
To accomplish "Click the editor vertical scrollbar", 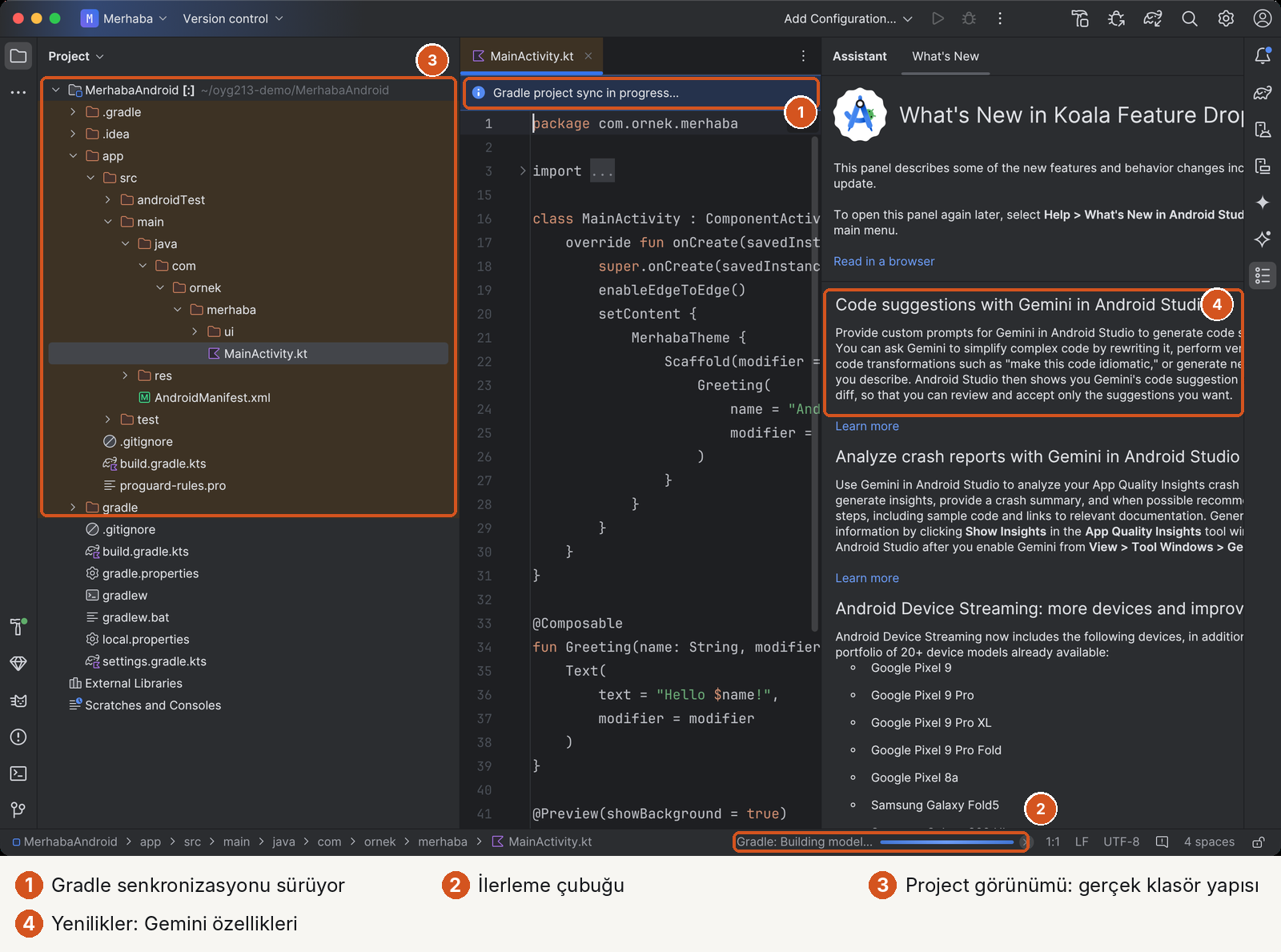I will [815, 384].
